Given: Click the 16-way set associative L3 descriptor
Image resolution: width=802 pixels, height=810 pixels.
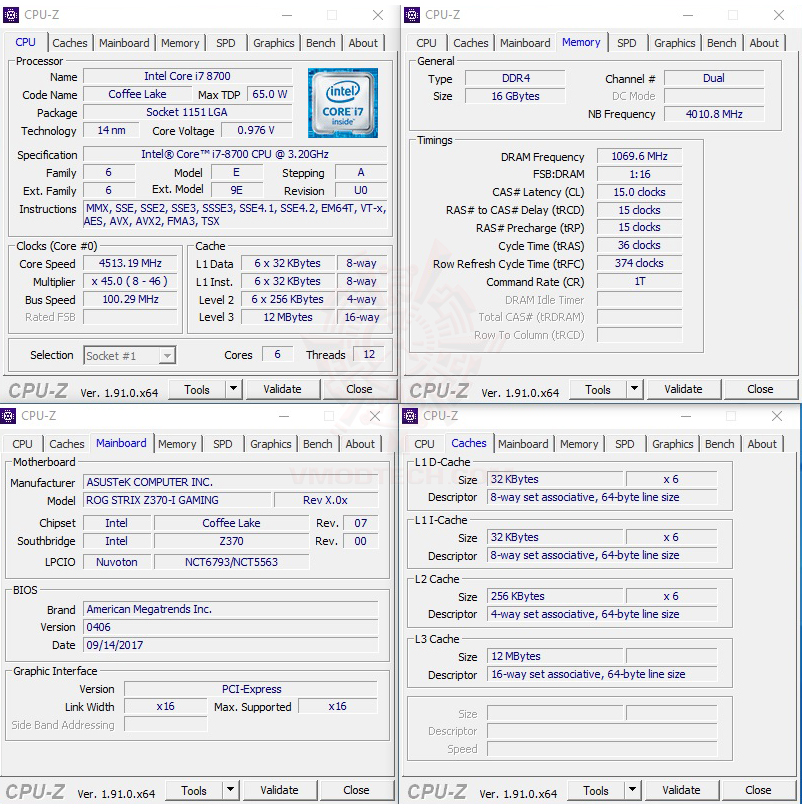Looking at the screenshot, I should point(602,674).
